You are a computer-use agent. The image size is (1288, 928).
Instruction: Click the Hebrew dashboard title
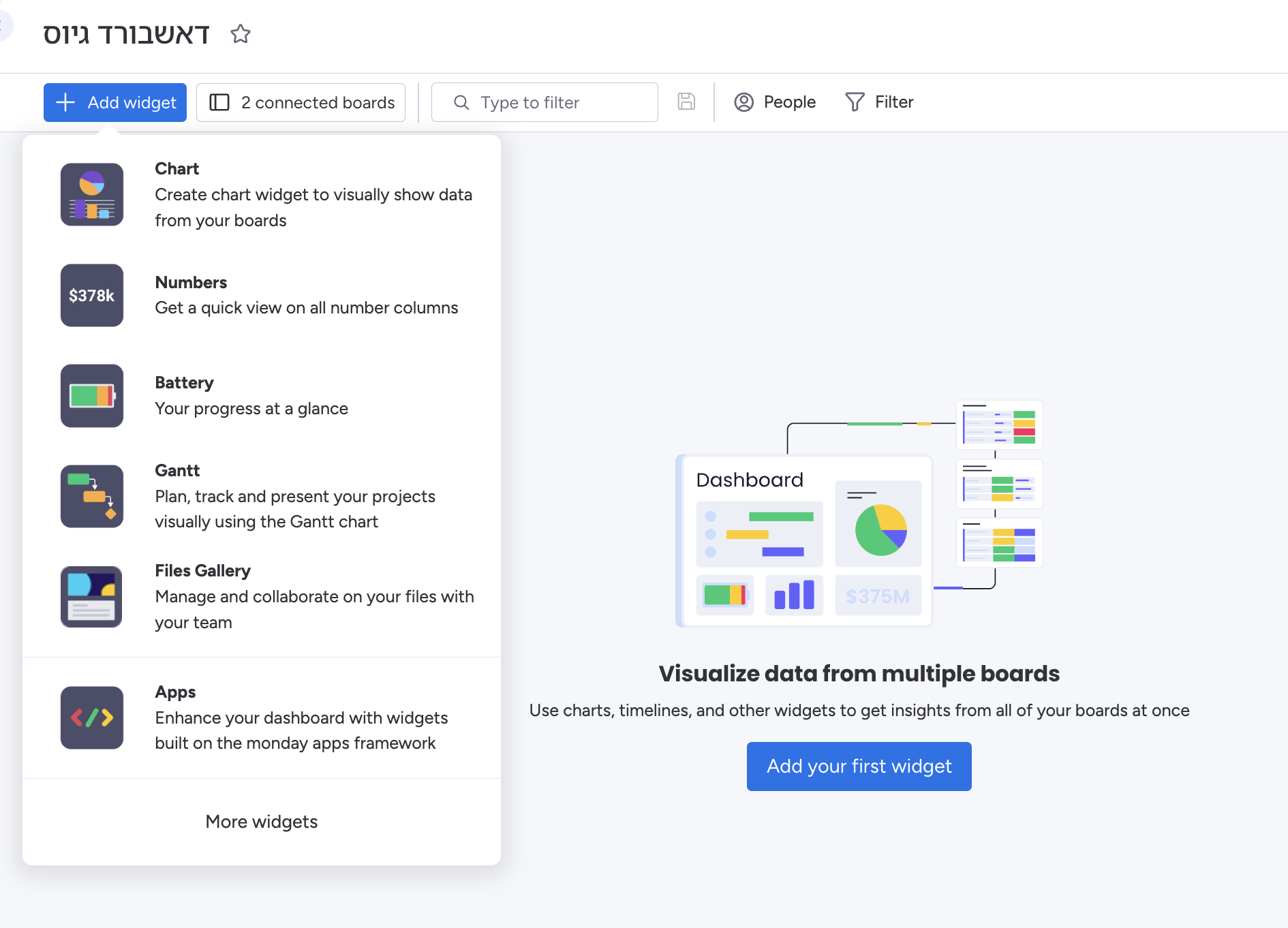coord(127,34)
